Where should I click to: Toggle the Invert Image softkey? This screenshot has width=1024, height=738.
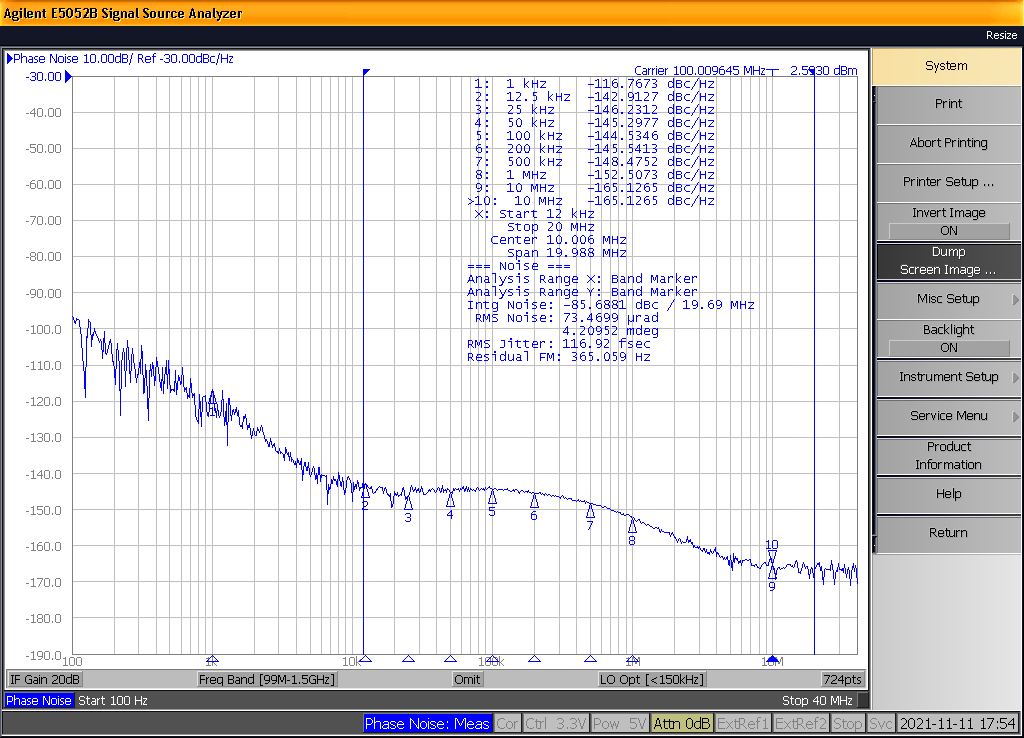(x=948, y=222)
